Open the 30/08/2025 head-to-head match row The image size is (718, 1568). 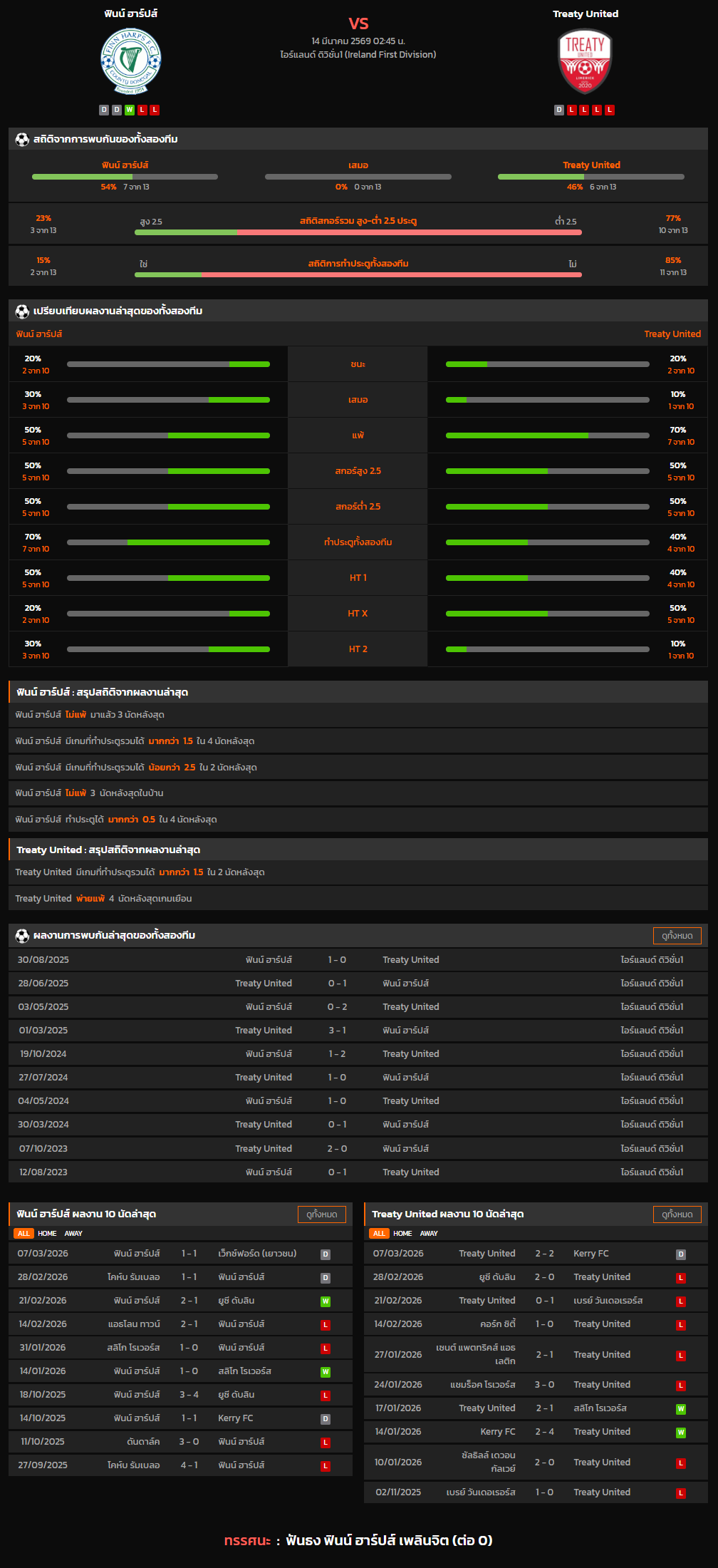tap(358, 960)
